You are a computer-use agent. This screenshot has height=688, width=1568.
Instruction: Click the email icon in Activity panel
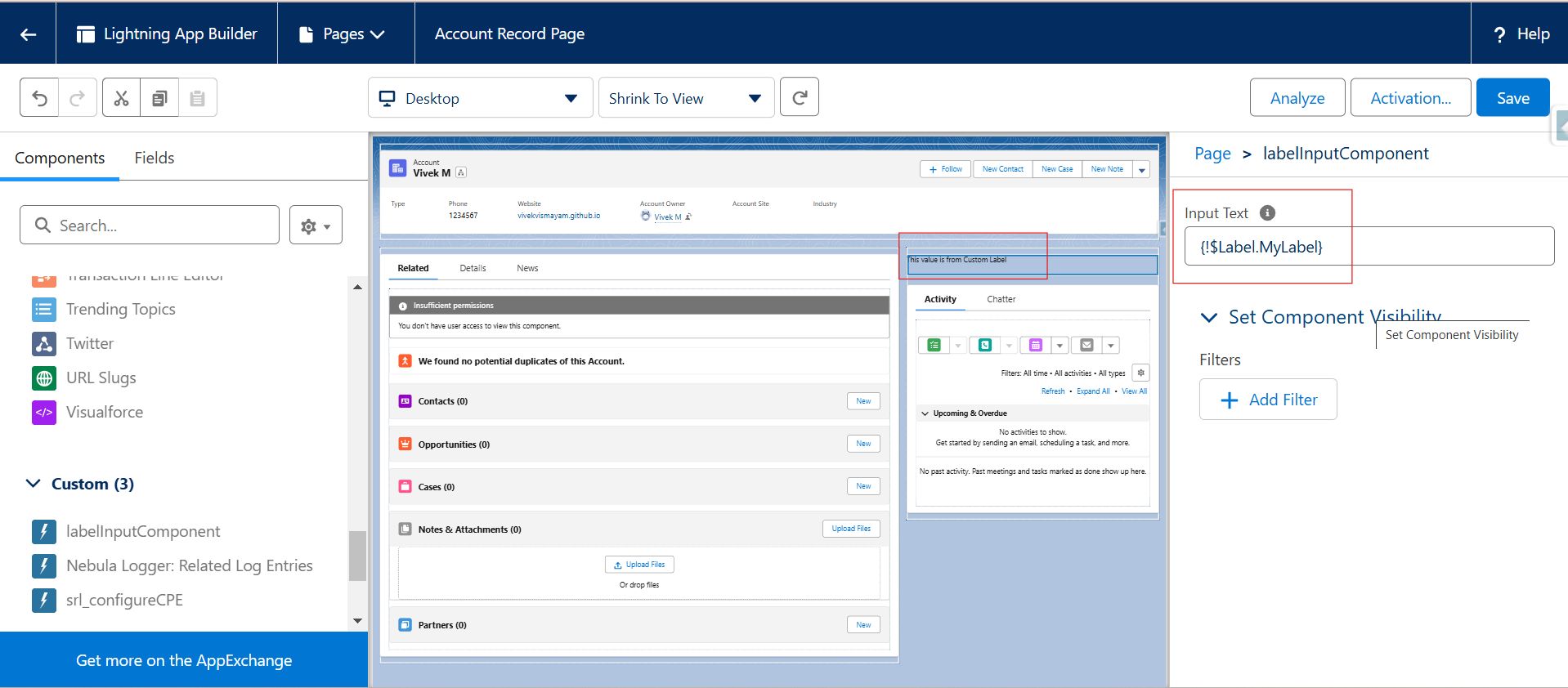point(1086,345)
